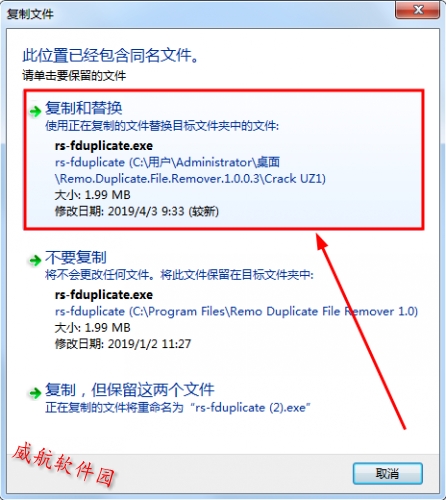Click description 将不会更改任何文件
446x500 pixels.
[x=179, y=275]
